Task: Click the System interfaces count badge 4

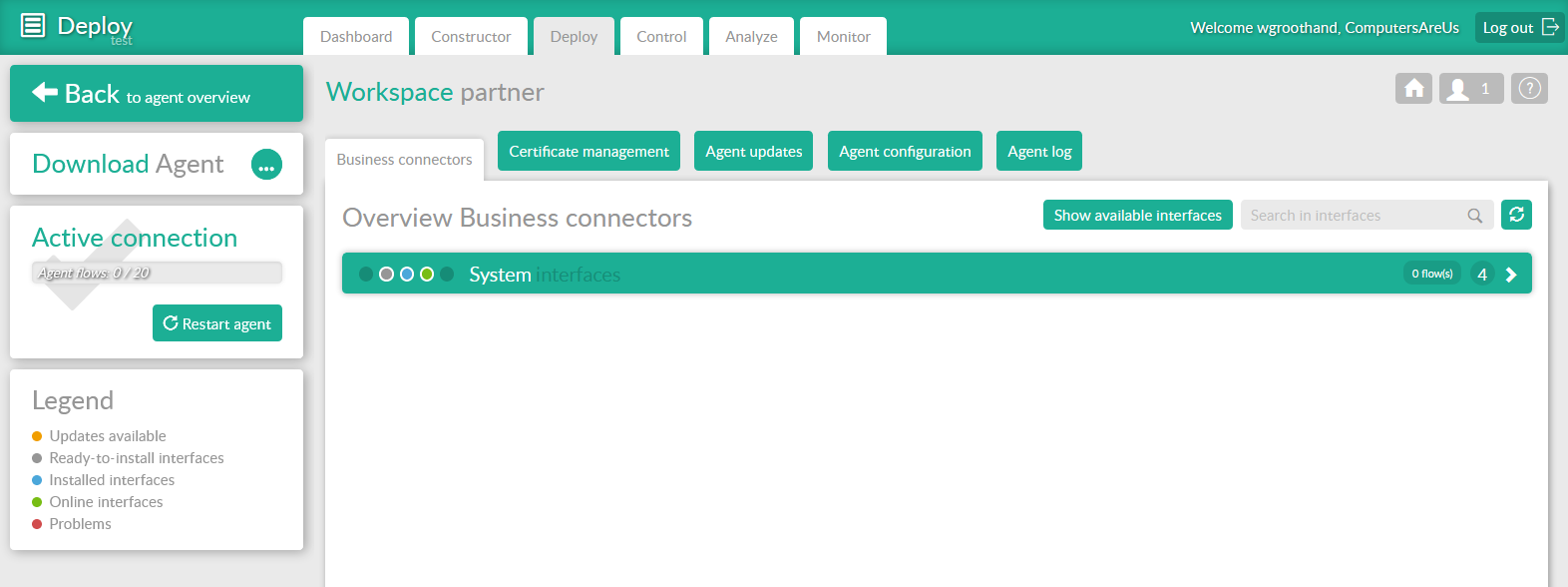Action: (1482, 275)
